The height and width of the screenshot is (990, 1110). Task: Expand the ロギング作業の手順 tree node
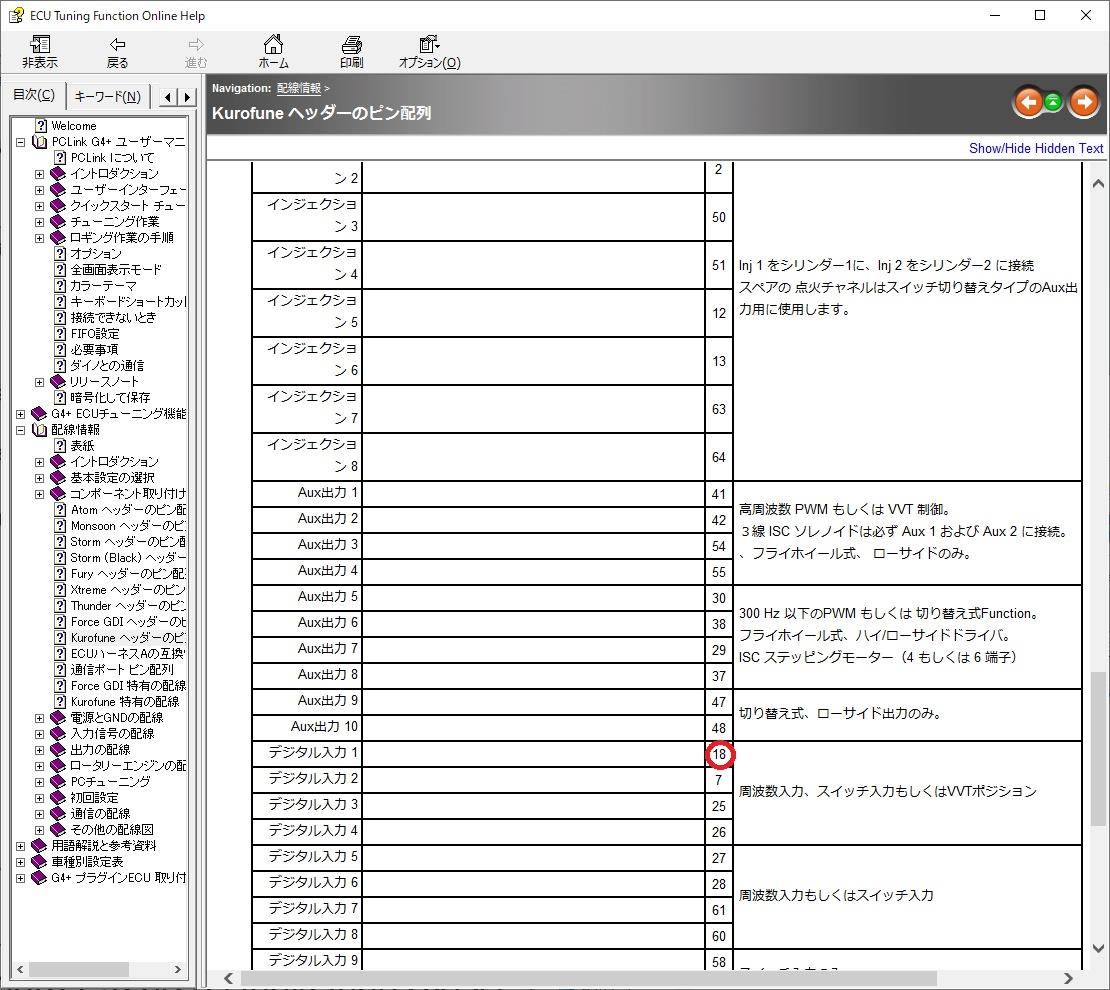tap(40, 238)
